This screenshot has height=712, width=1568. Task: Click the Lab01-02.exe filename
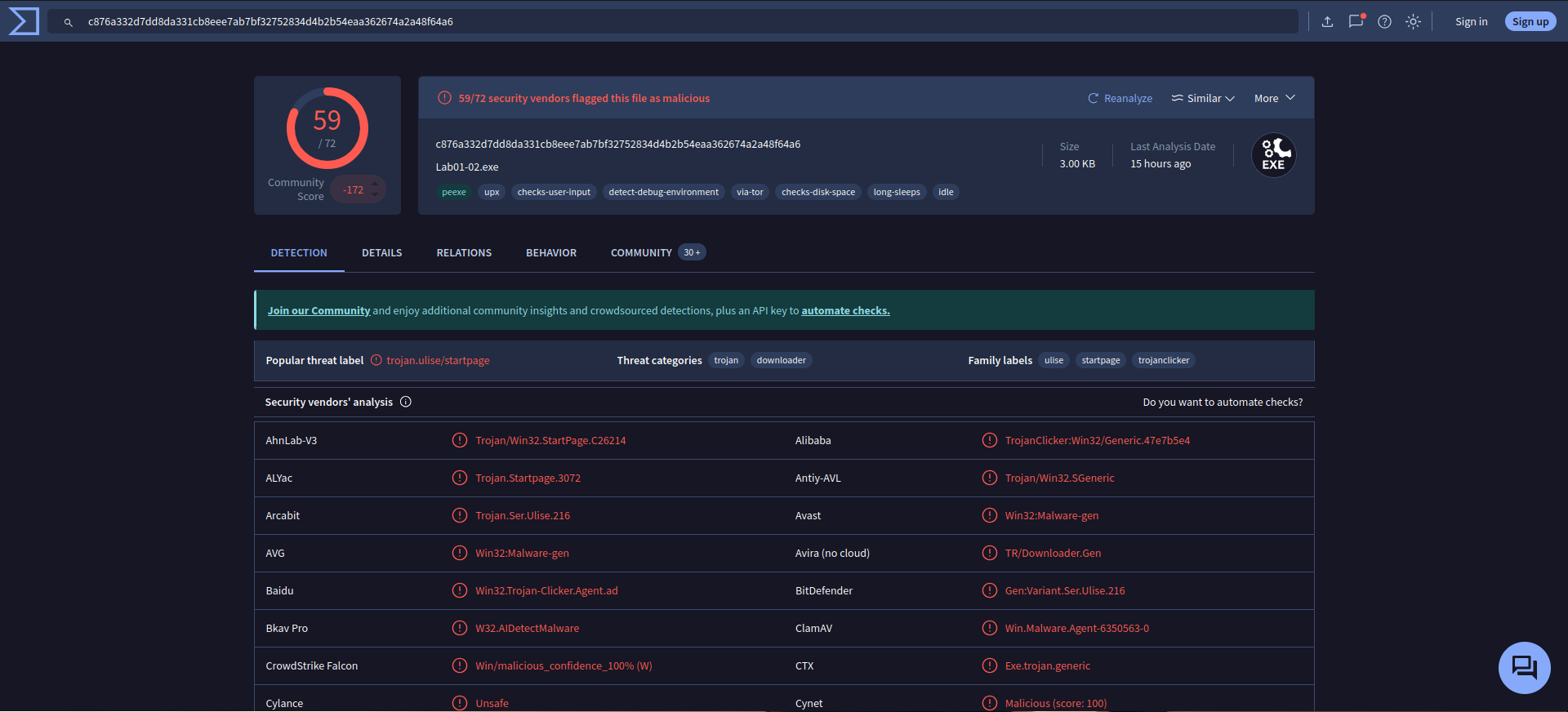click(x=467, y=167)
